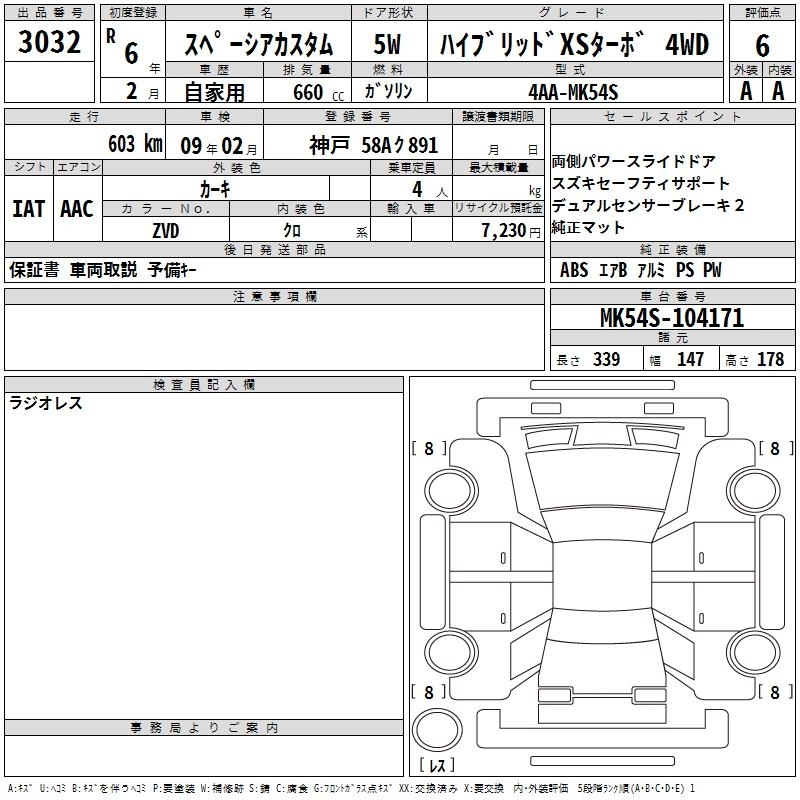Click the model code 4AA-MK54S
This screenshot has height=800, width=800.
click(573, 92)
